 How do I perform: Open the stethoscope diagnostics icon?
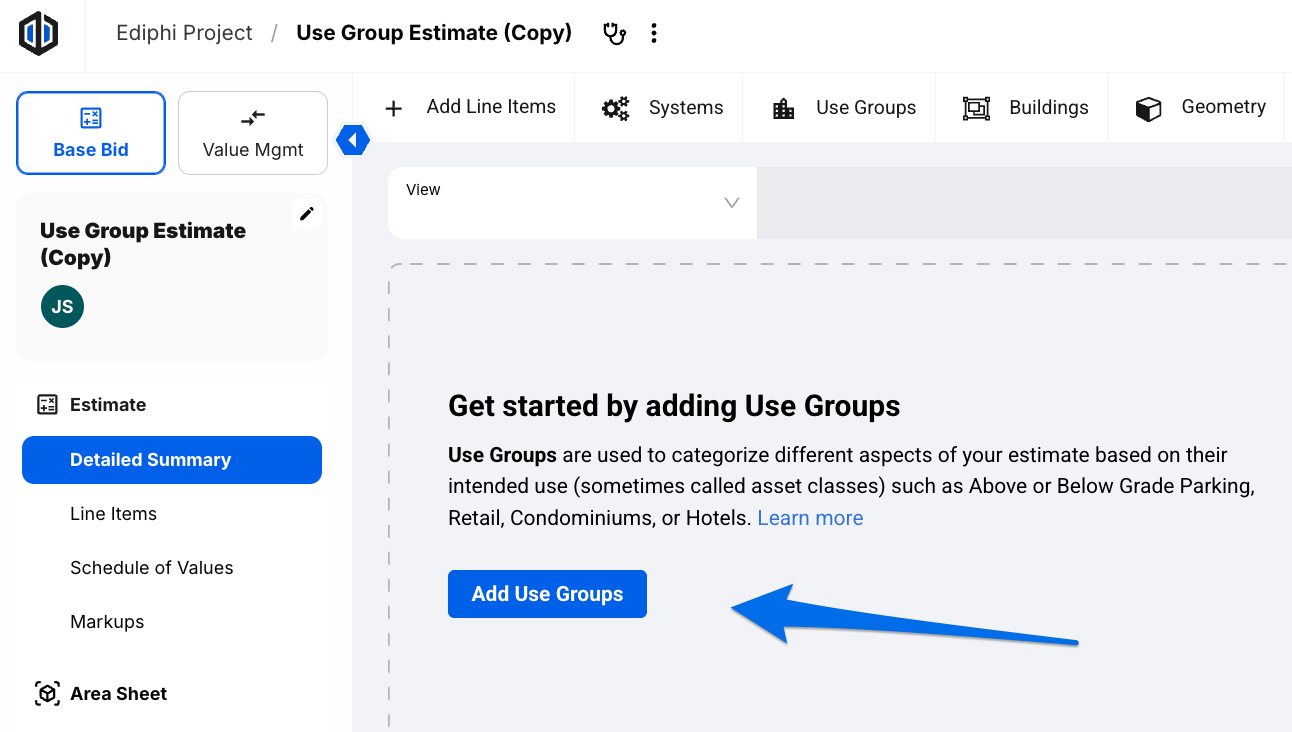614,33
